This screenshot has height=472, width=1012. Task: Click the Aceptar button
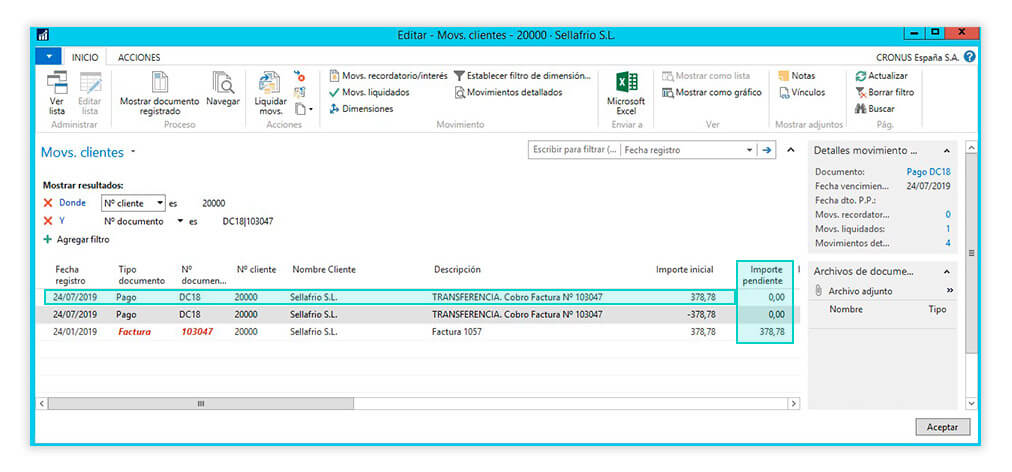942,427
